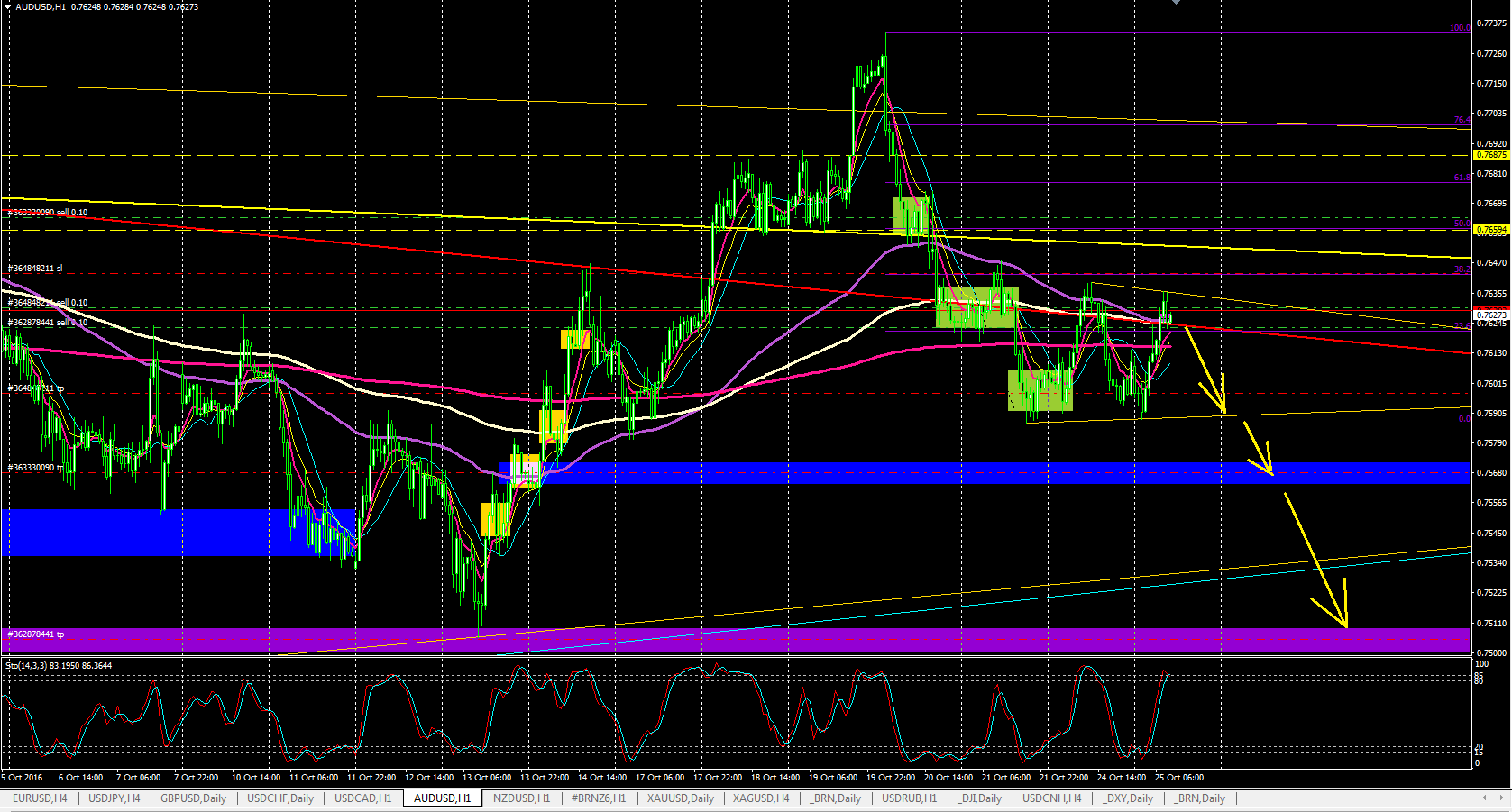
Task: Select the #362878441 sell 0.10 order label
Action: point(48,322)
